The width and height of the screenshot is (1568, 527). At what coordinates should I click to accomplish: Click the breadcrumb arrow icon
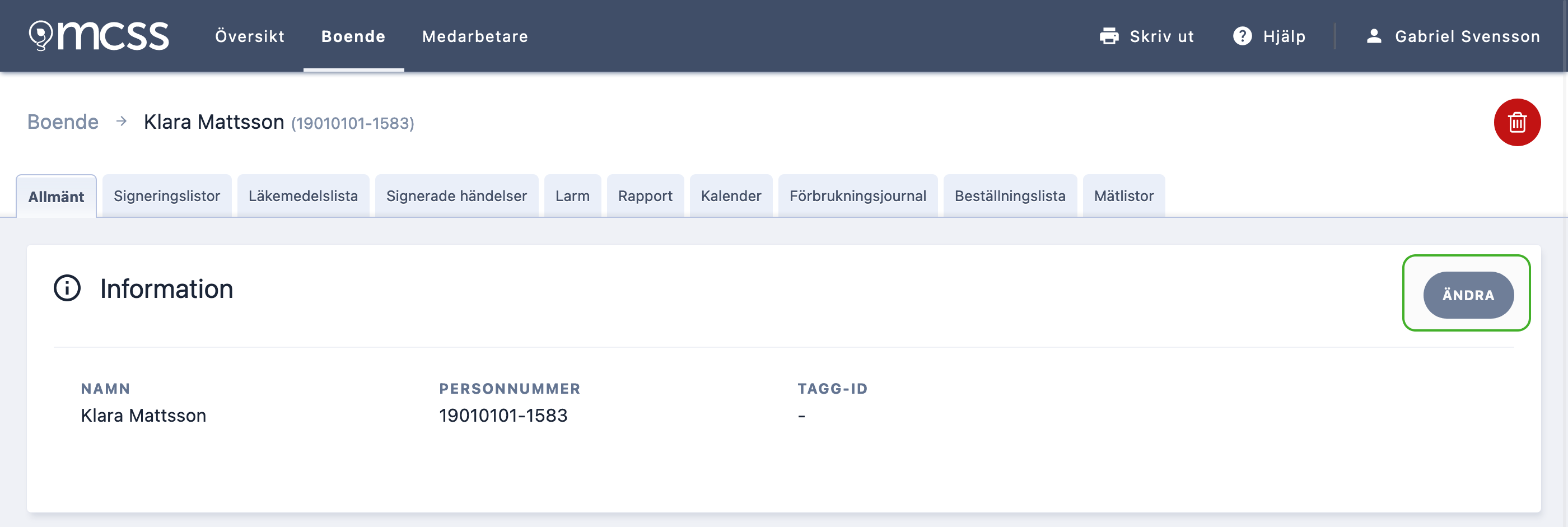121,122
